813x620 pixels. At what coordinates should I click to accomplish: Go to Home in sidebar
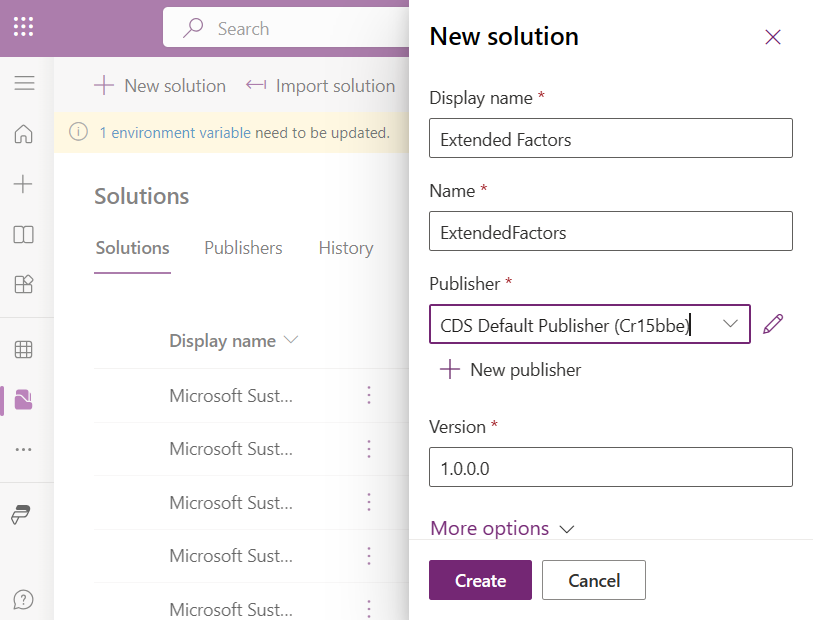[23, 134]
